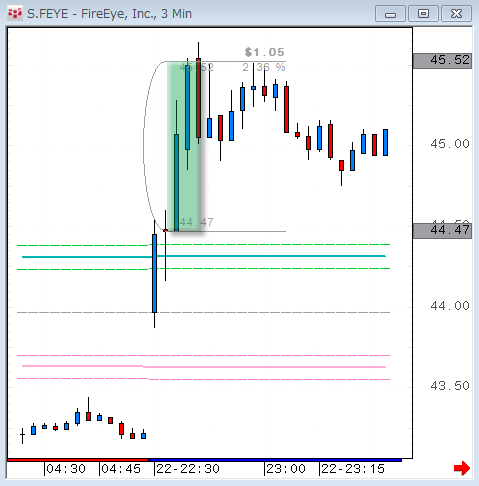The width and height of the screenshot is (479, 486).
Task: Click the 45.00 price axis label
Action: click(450, 144)
